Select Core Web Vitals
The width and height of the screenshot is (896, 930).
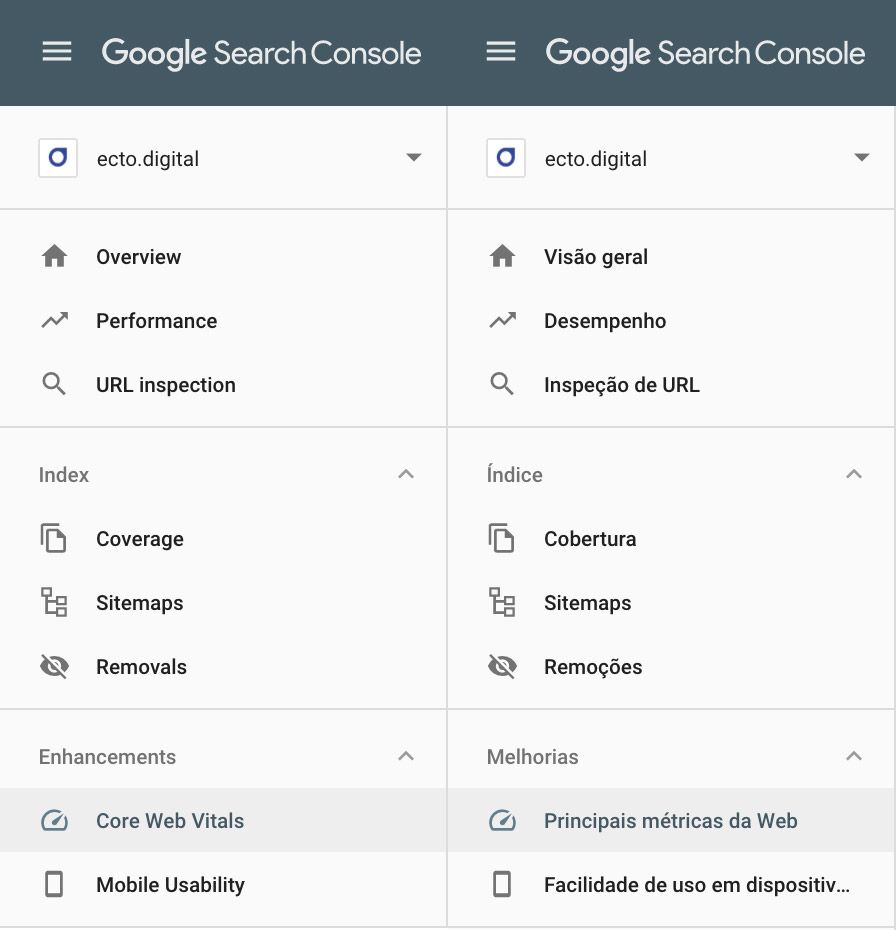pos(170,821)
